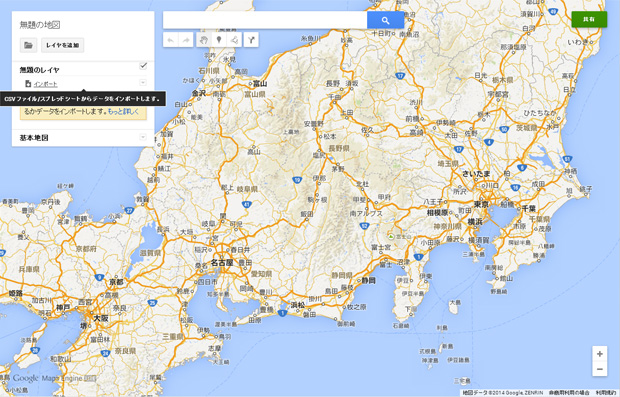Click the いわき label on the map
The image size is (620, 397).
578,42
